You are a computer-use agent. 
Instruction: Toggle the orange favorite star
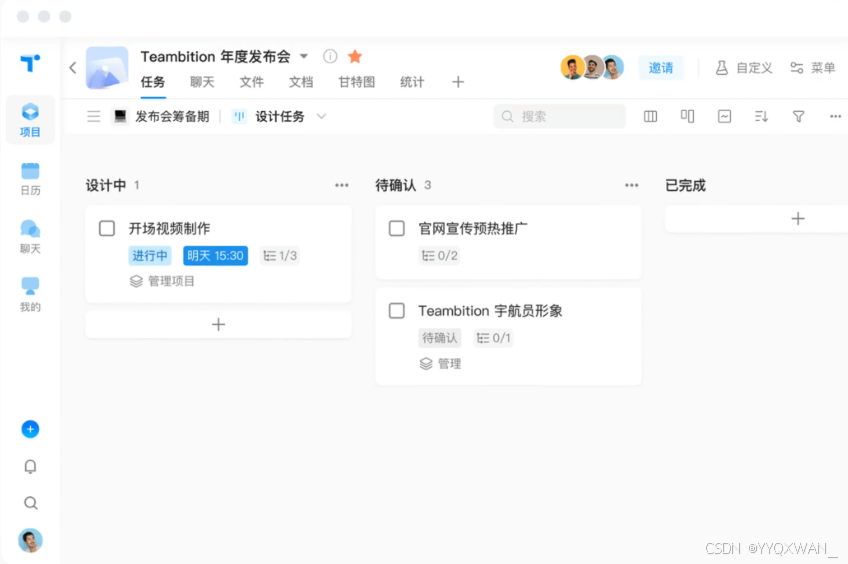coord(355,56)
